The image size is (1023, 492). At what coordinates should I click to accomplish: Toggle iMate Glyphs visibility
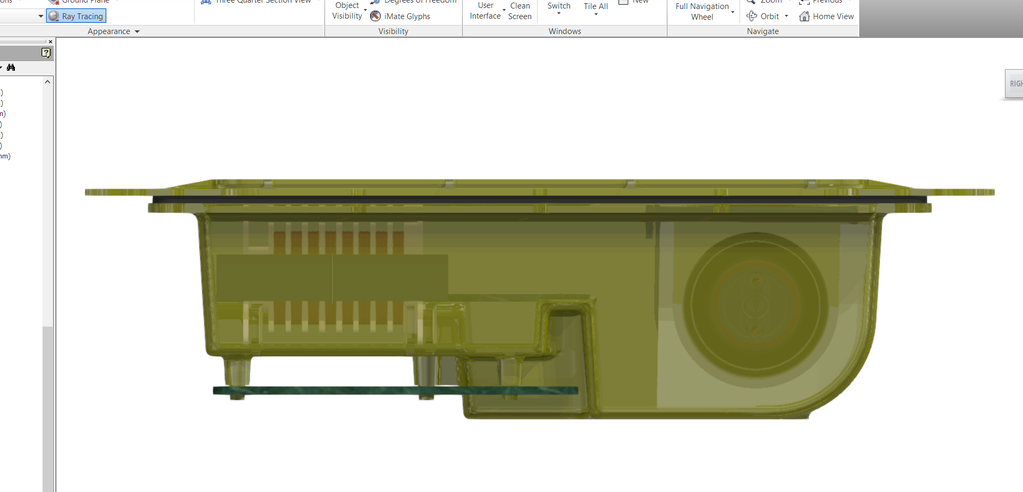pos(400,16)
